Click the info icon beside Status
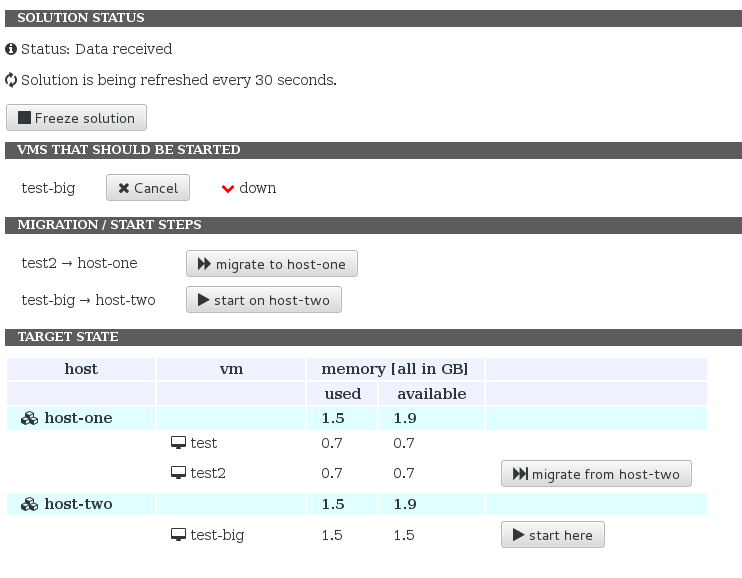Screen dimensions: 742x578 click(x=11, y=49)
